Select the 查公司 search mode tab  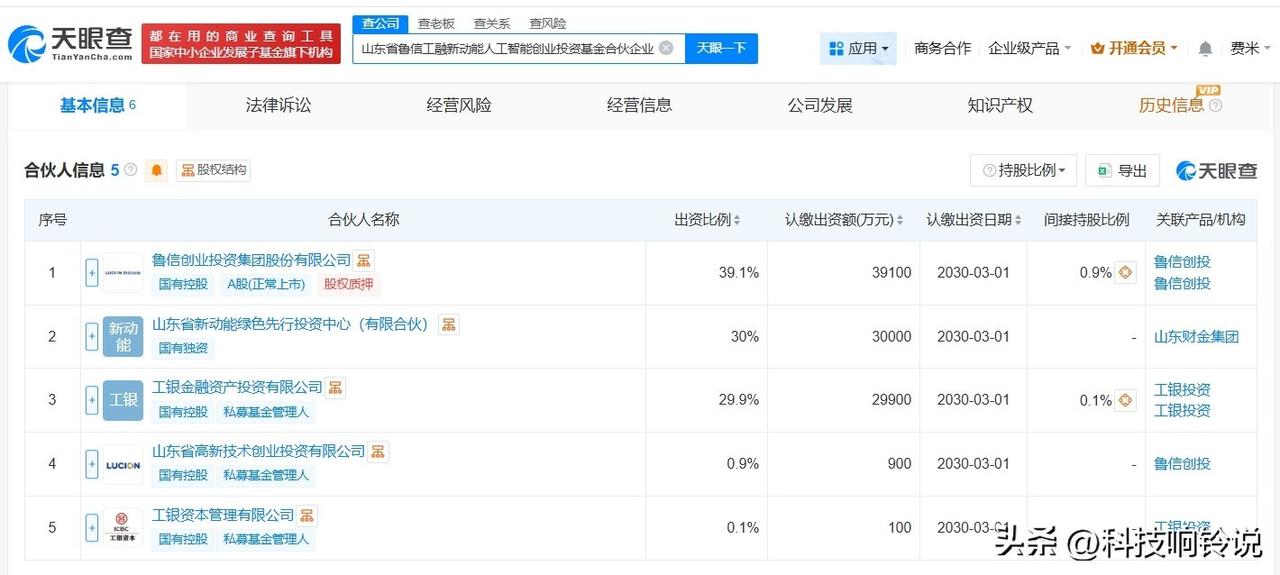coord(380,23)
